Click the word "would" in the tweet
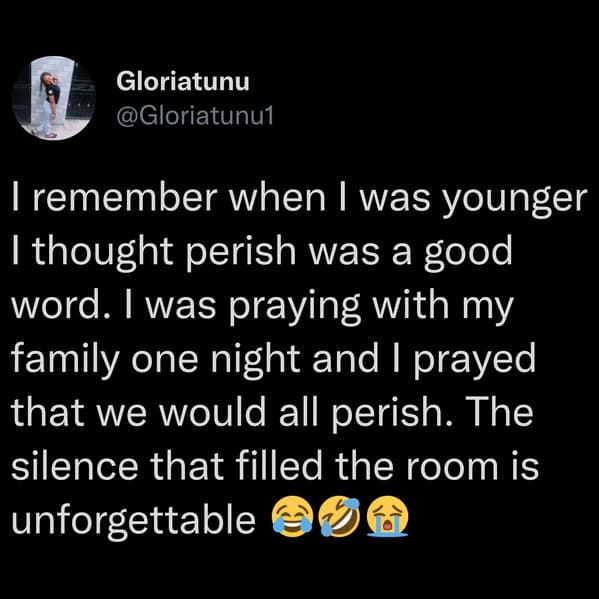The width and height of the screenshot is (599, 599). (212, 412)
